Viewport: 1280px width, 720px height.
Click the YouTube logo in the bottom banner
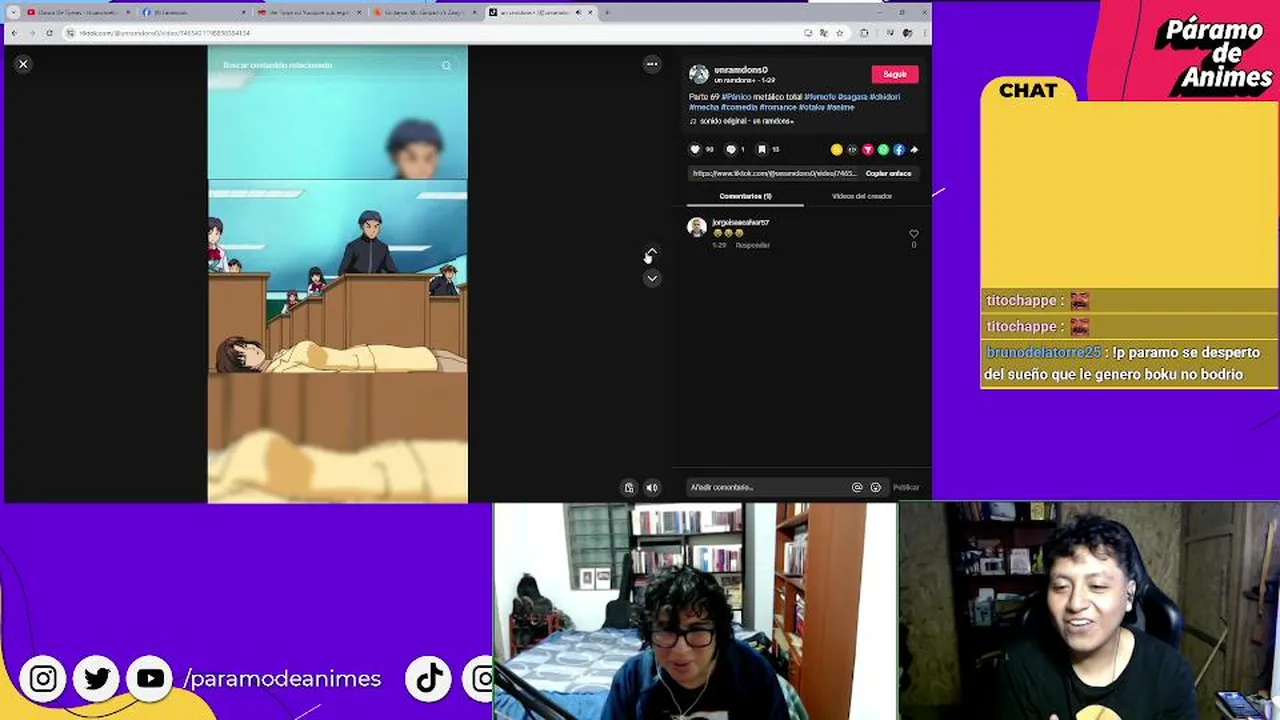150,678
